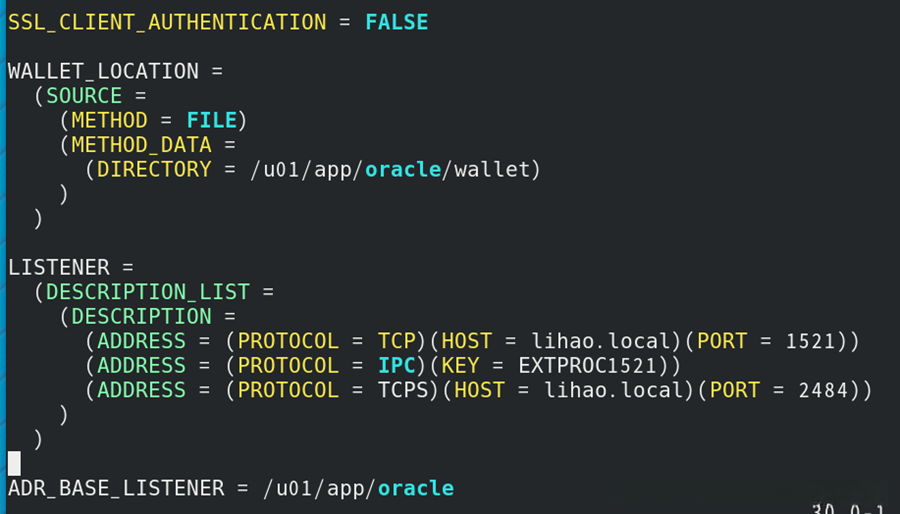
Task: Select the port number 1521
Action: 810,341
